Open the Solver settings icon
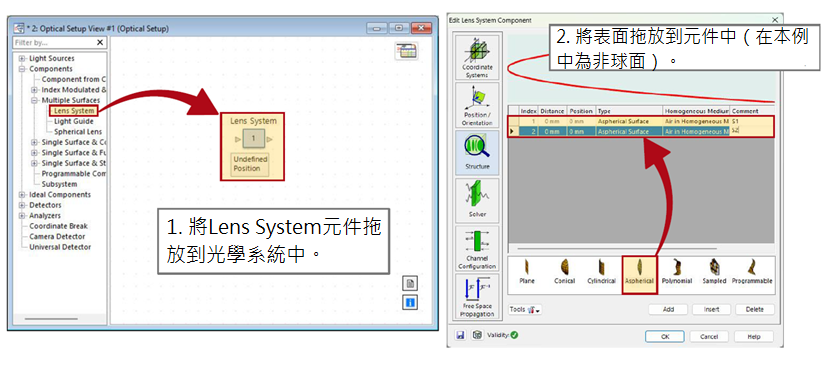This screenshot has height=383, width=831. [477, 200]
